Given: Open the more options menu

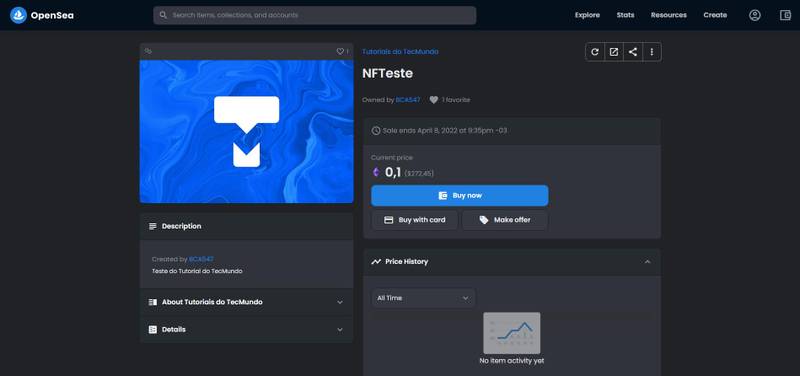Looking at the screenshot, I should 652,52.
